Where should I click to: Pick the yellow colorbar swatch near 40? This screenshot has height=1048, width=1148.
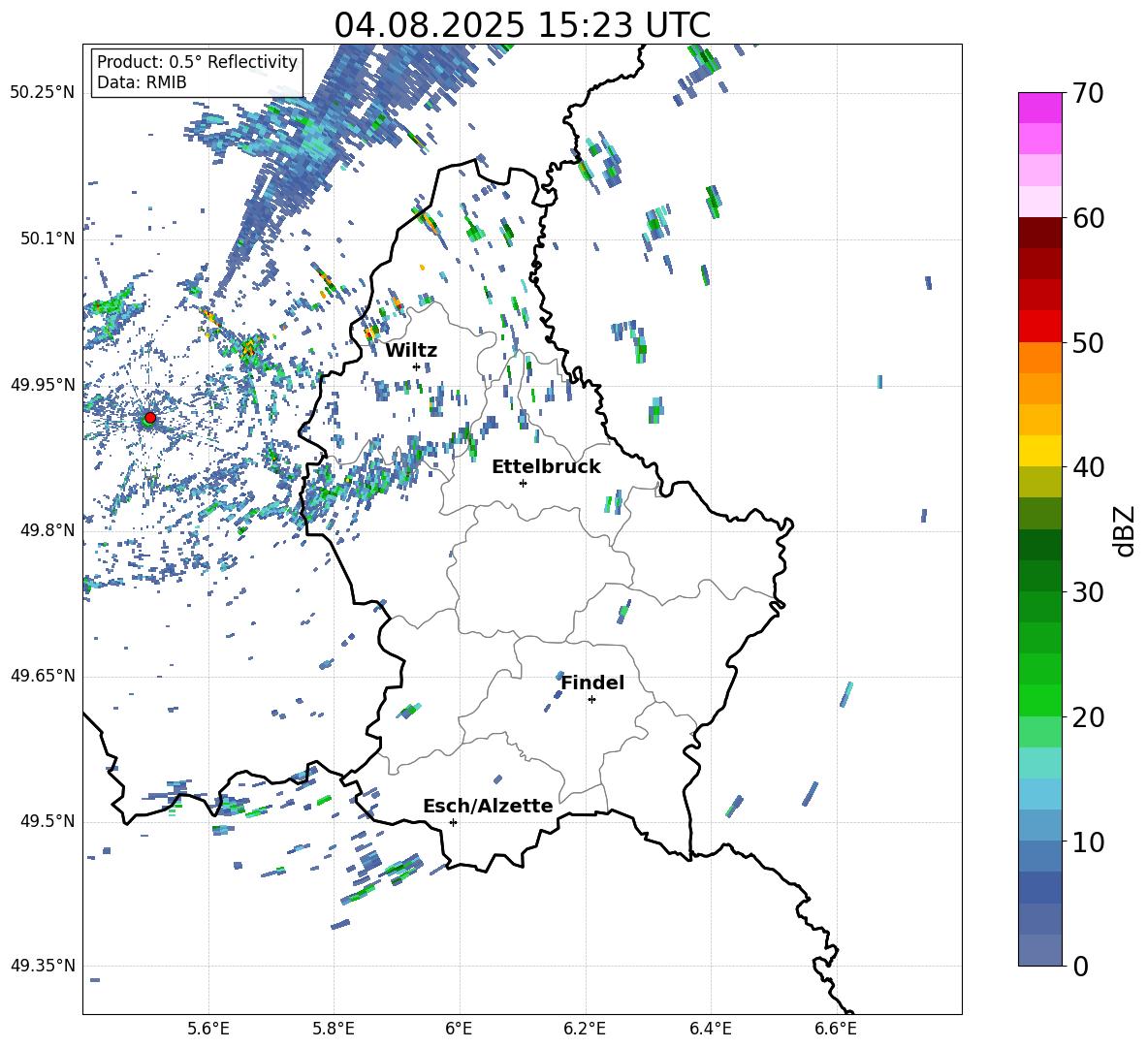[x=1039, y=452]
